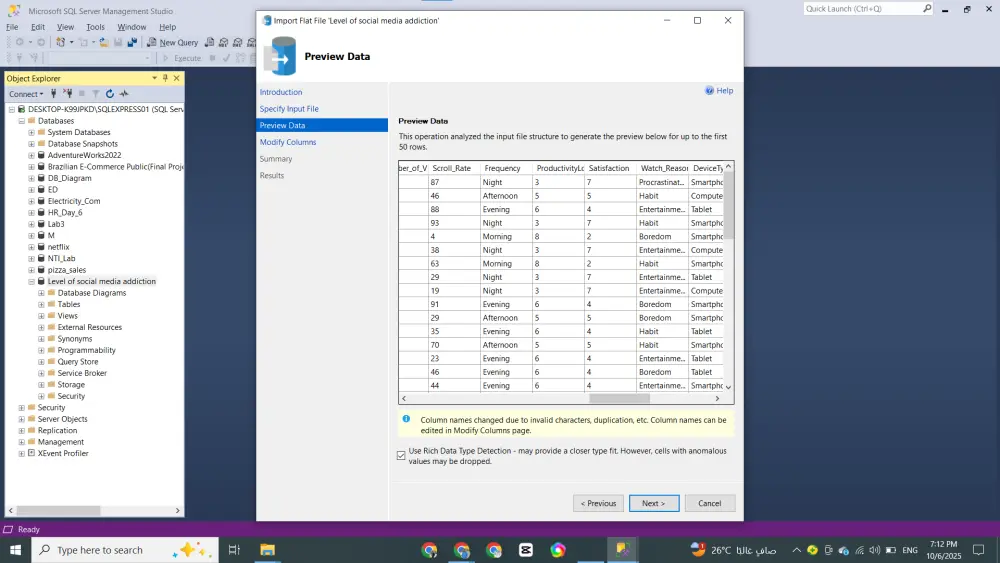Open the File menu
Screen dimensions: 1000x563
[x=12, y=27]
